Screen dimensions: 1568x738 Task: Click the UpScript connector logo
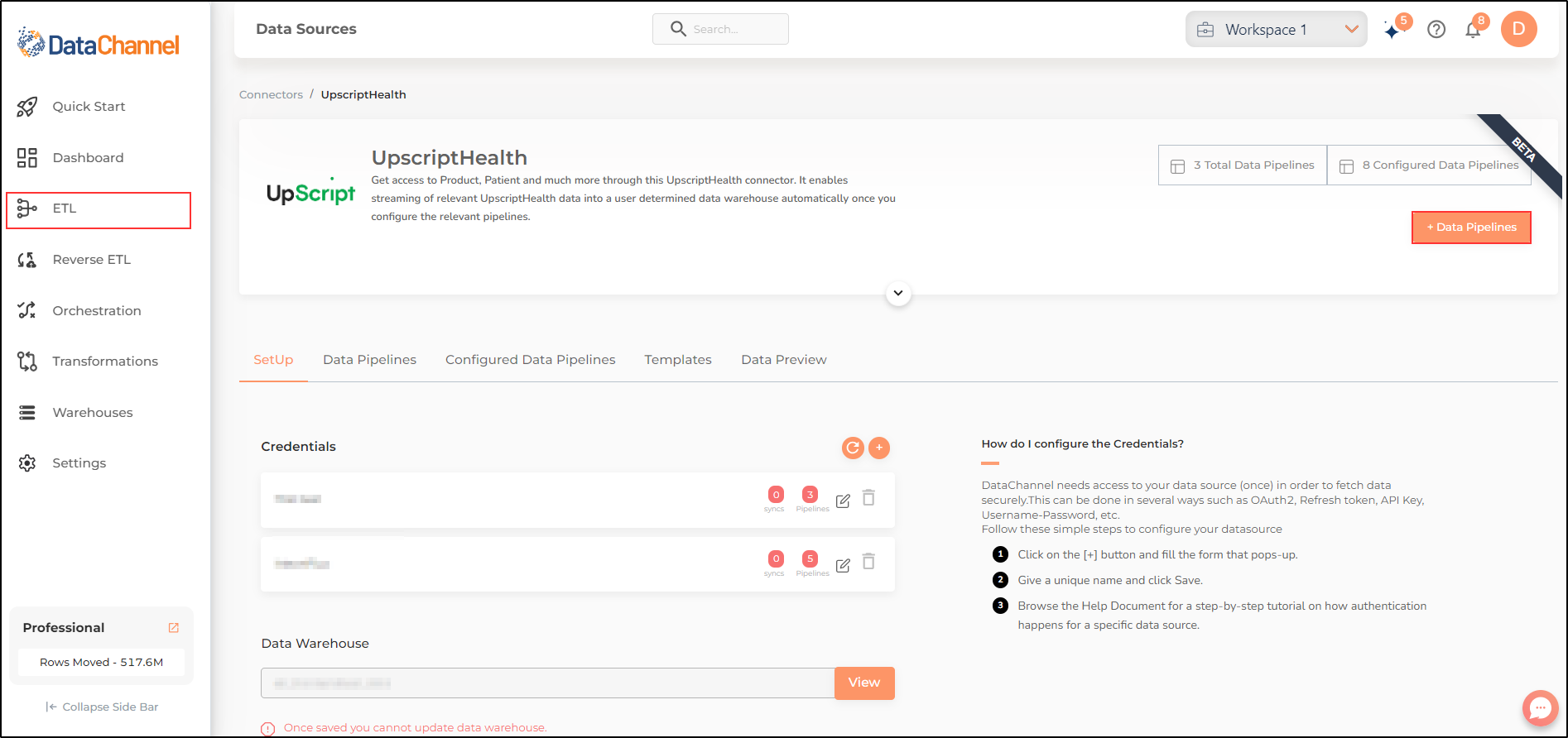[310, 192]
